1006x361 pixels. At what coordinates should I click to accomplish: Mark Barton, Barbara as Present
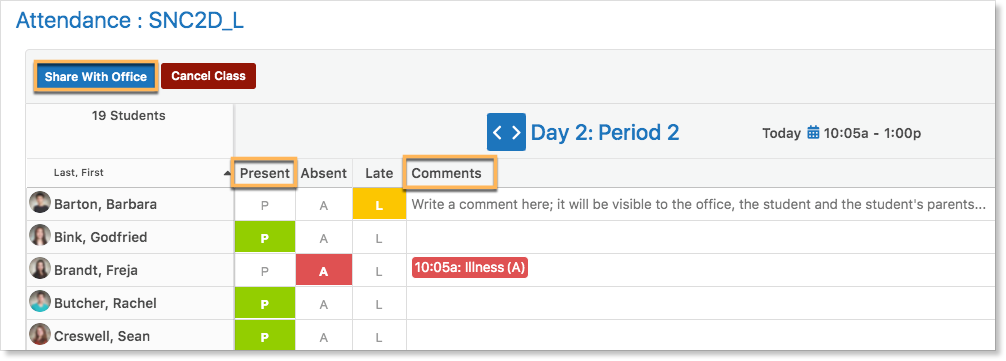pyautogui.click(x=264, y=206)
